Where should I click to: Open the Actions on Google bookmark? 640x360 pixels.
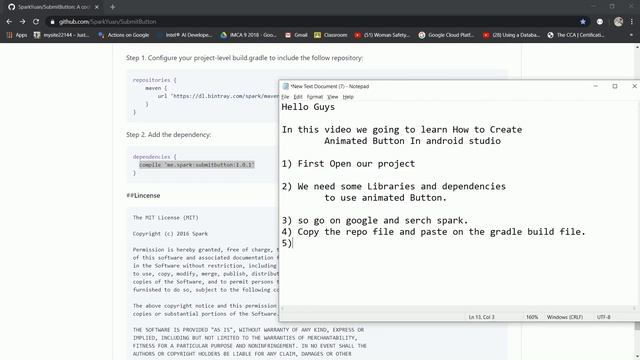[124, 35]
